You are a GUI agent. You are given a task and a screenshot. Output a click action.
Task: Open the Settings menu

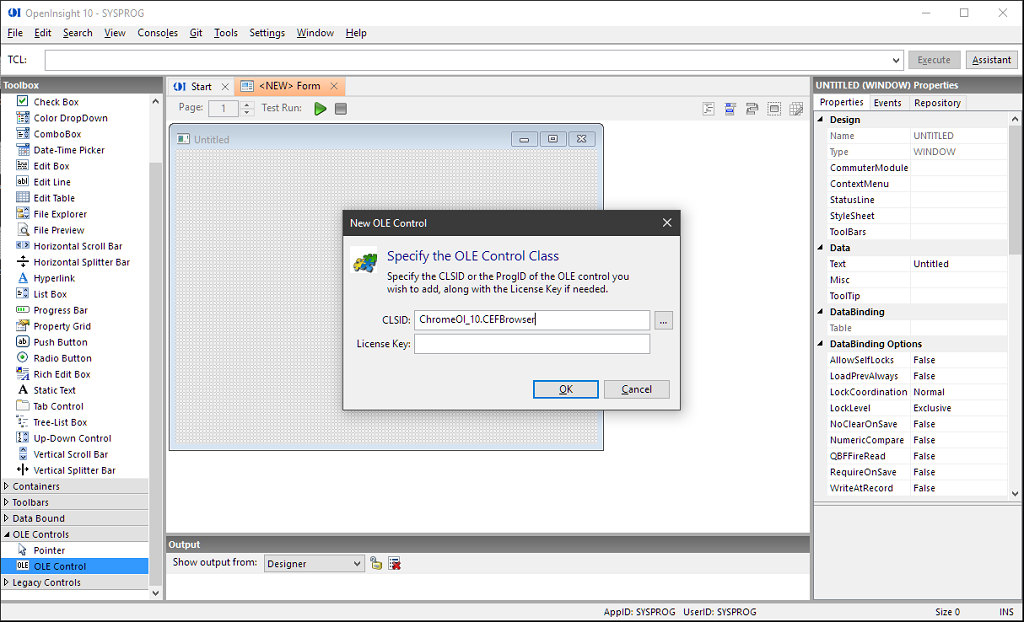click(267, 33)
